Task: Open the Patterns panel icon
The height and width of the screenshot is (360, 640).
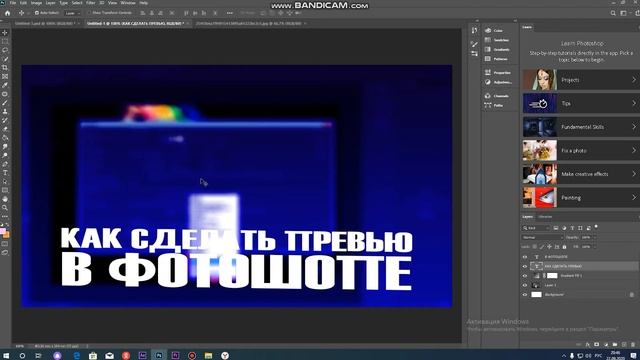Action: click(488, 59)
